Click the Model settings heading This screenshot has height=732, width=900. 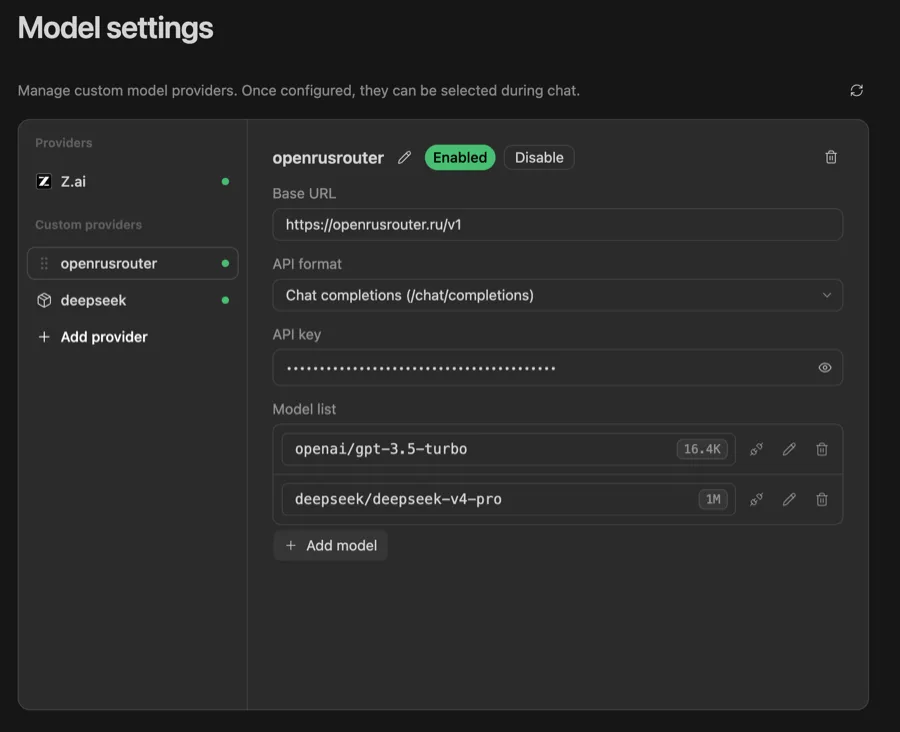(115, 28)
